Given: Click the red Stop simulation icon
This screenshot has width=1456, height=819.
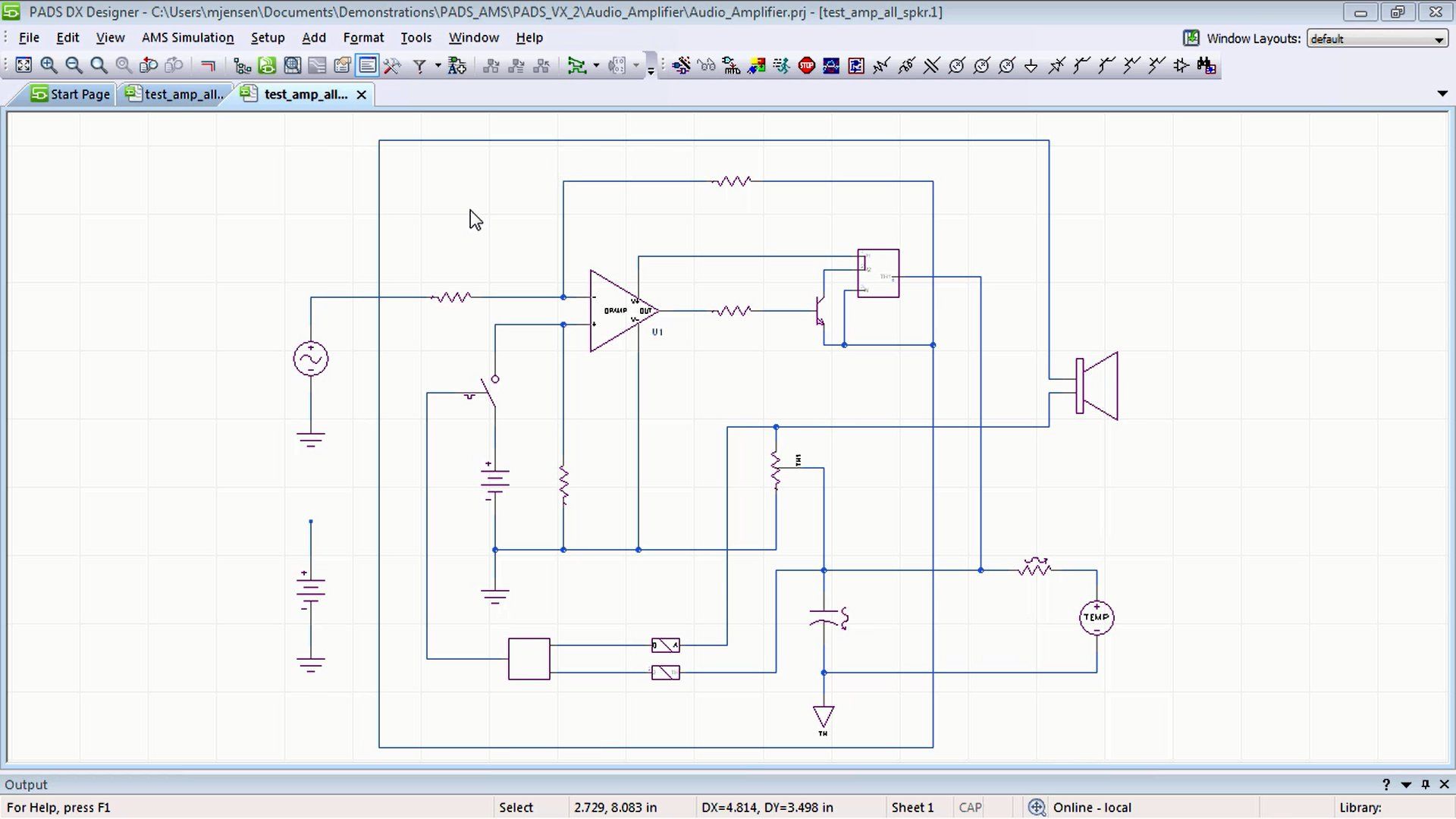Looking at the screenshot, I should click(x=806, y=66).
